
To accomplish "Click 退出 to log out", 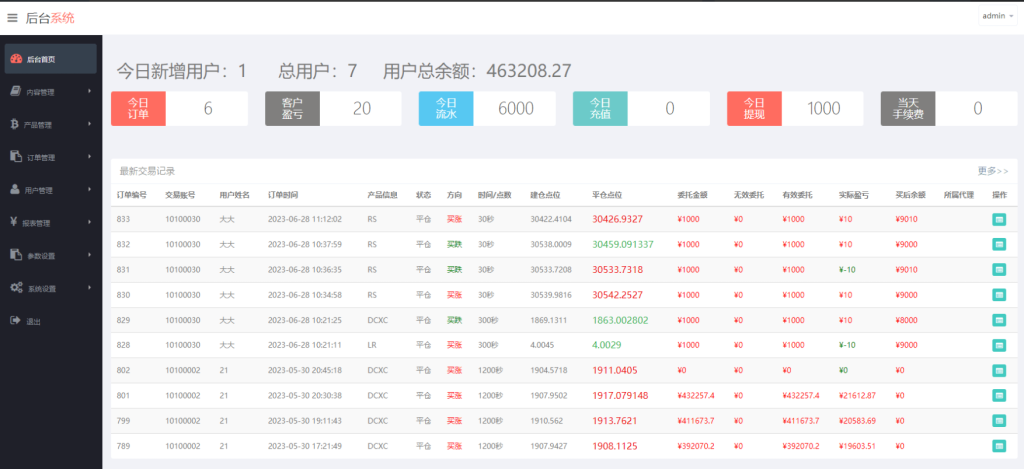I will coord(34,321).
